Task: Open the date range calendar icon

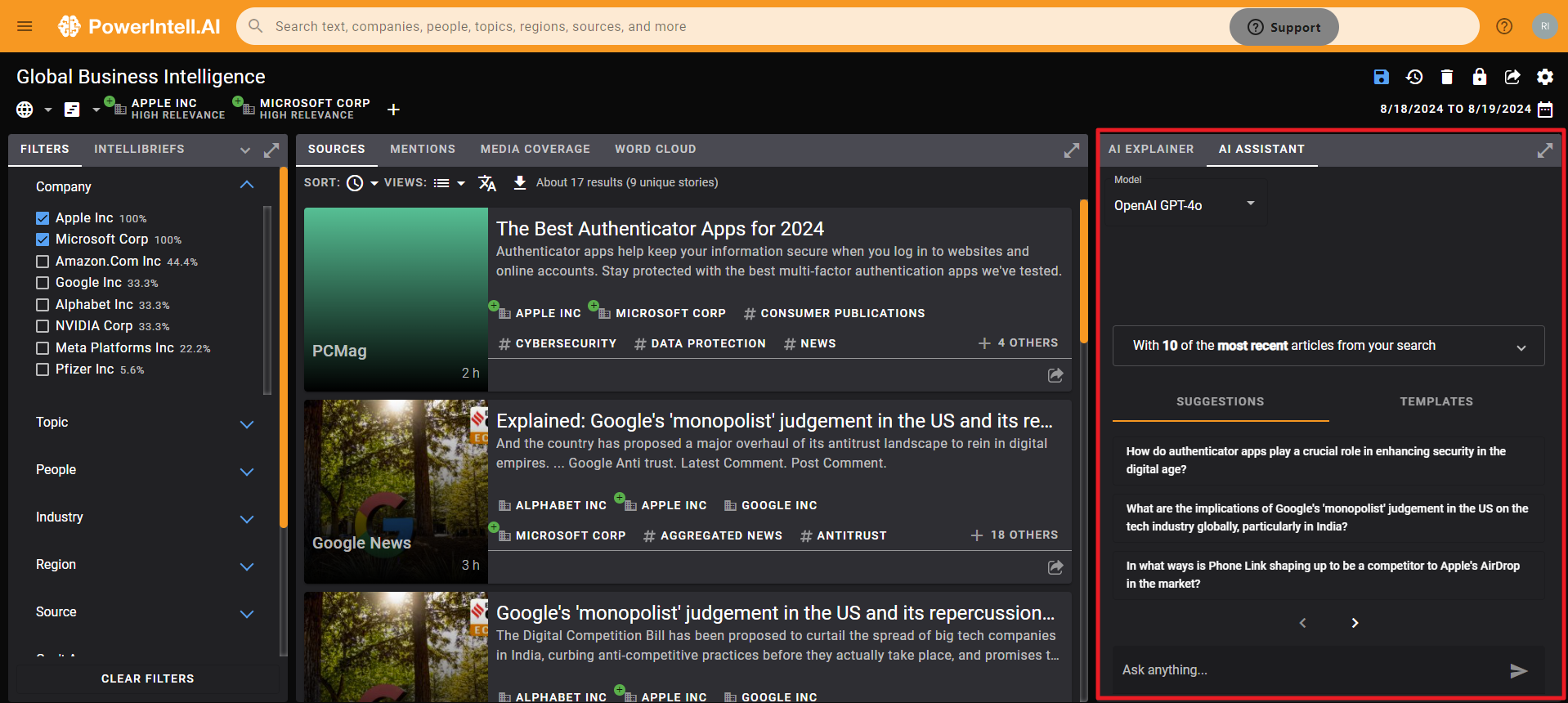Action: point(1545,110)
